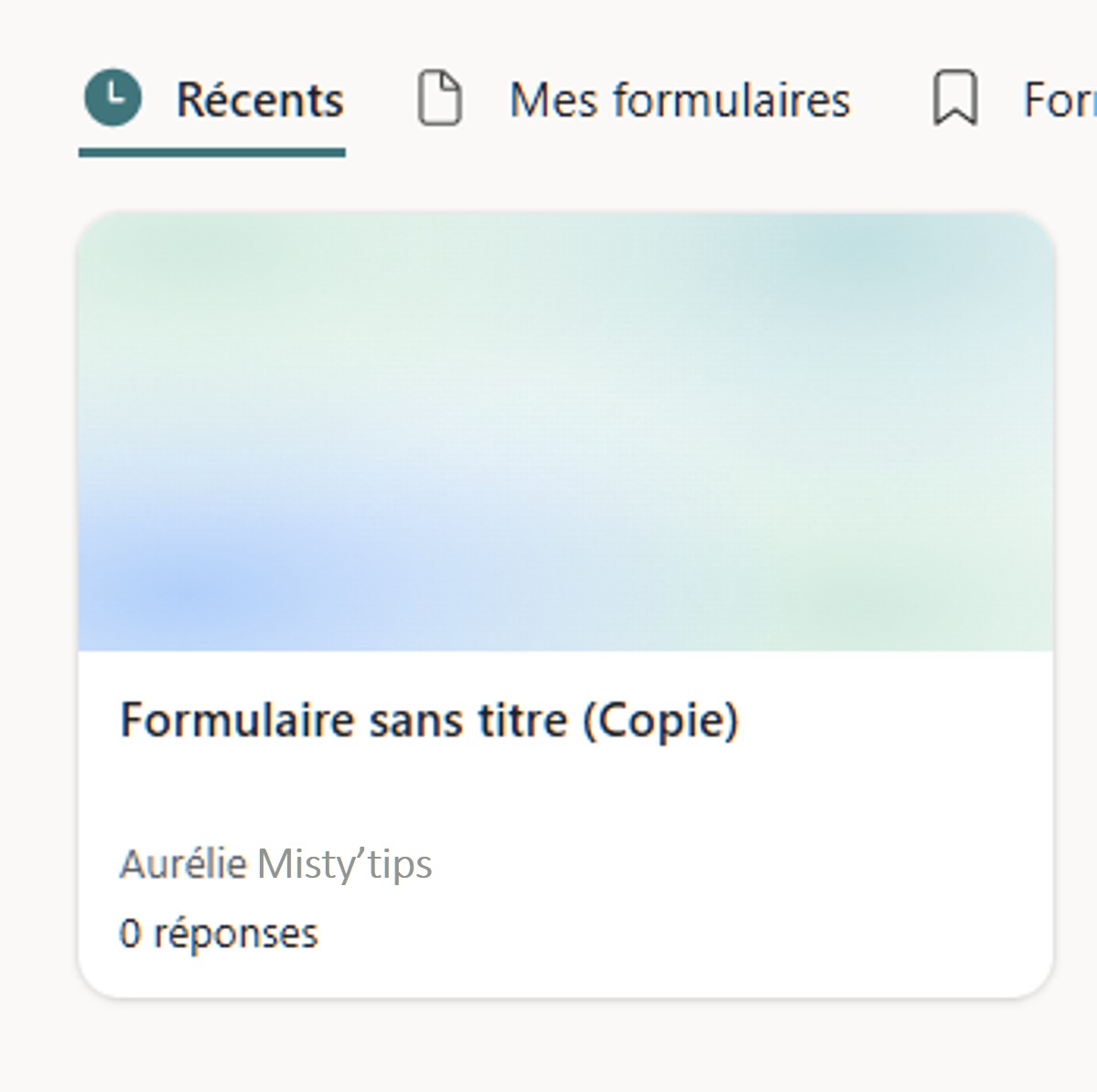This screenshot has width=1097, height=1092.
Task: Click the document icon for Mes formulaires
Action: click(439, 98)
